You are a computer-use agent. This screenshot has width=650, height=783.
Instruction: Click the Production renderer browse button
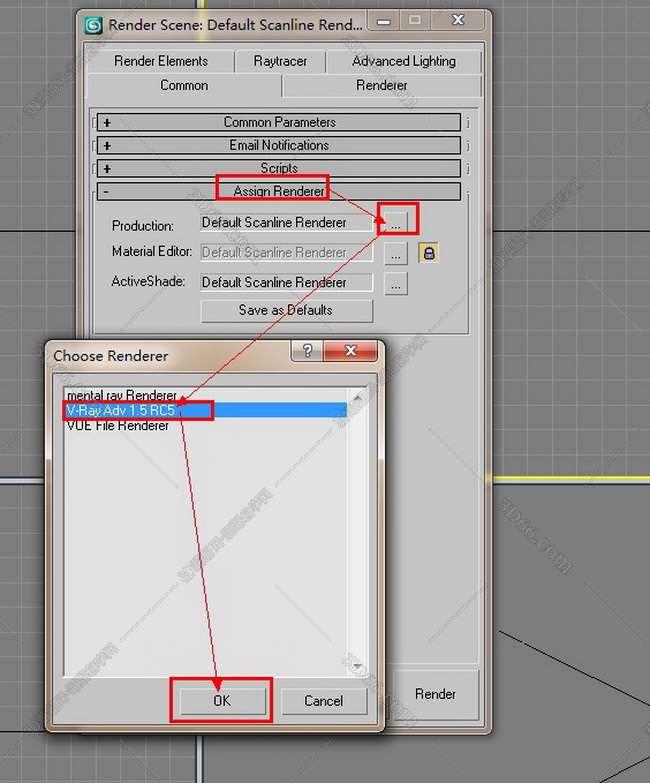coord(396,223)
